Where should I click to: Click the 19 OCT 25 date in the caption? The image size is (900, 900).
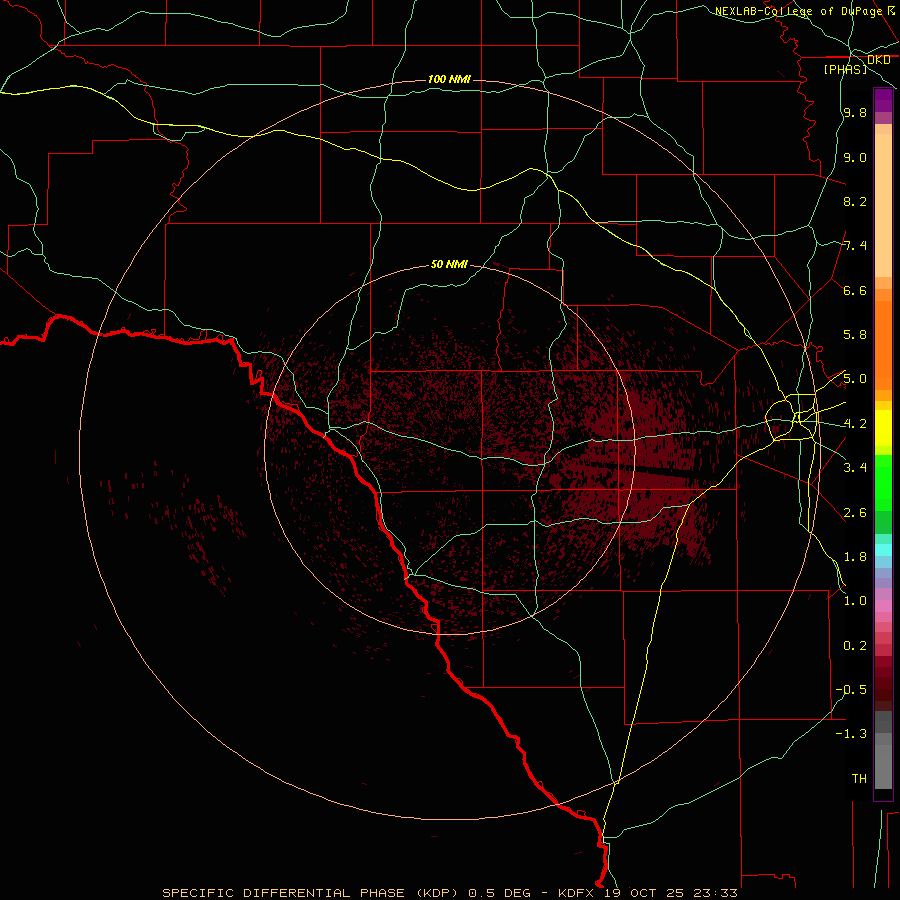coord(642,893)
